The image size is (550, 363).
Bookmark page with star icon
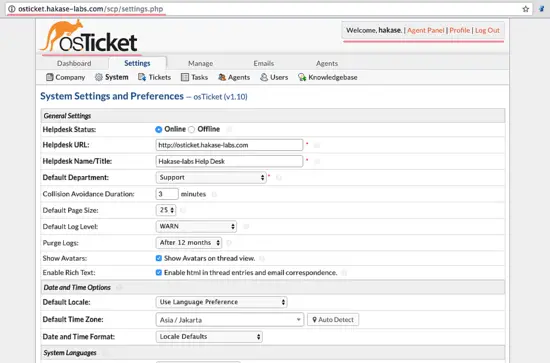click(x=525, y=9)
